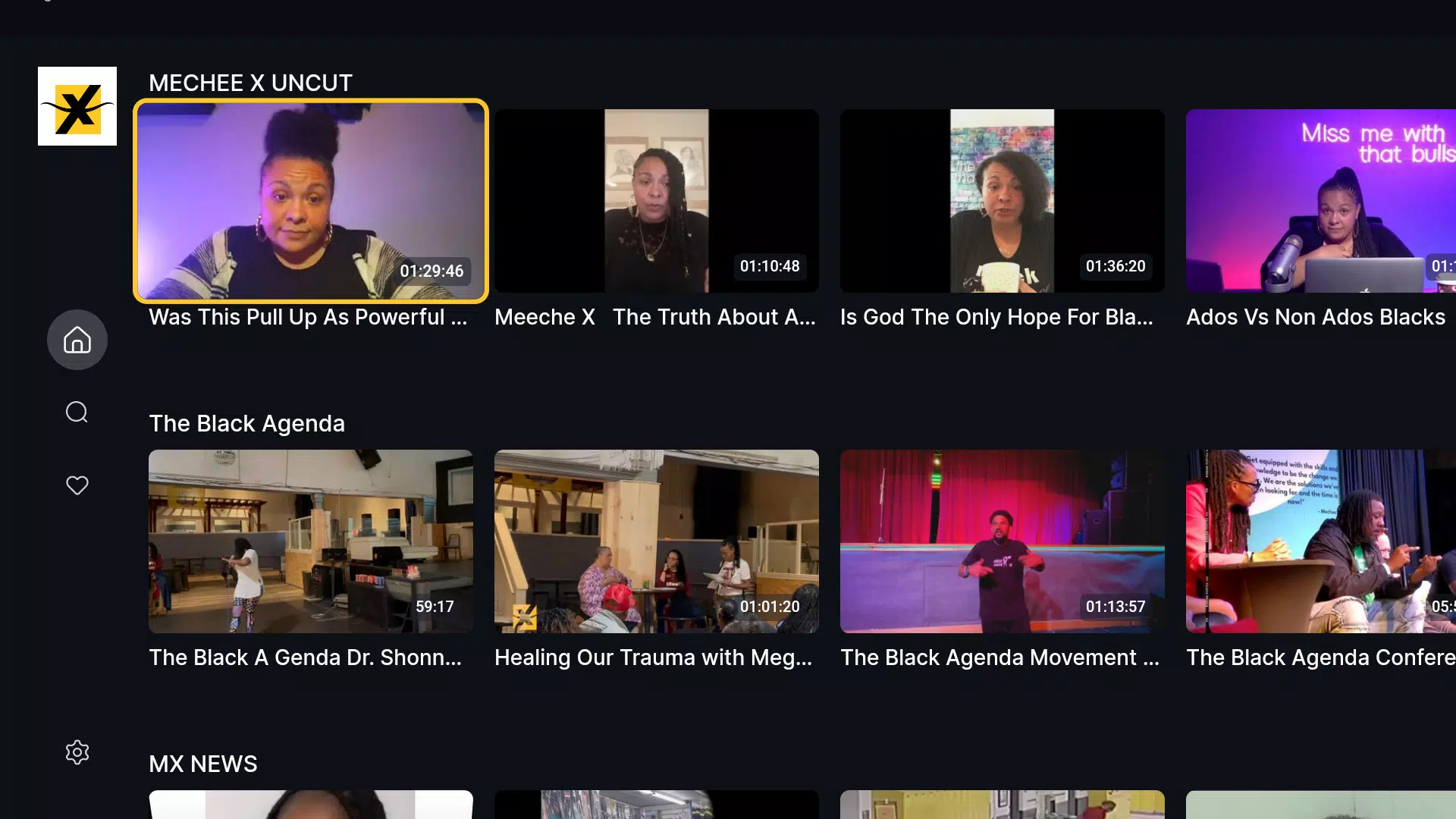Select 'The Black Agenda' section heading
The image size is (1456, 819).
246,423
